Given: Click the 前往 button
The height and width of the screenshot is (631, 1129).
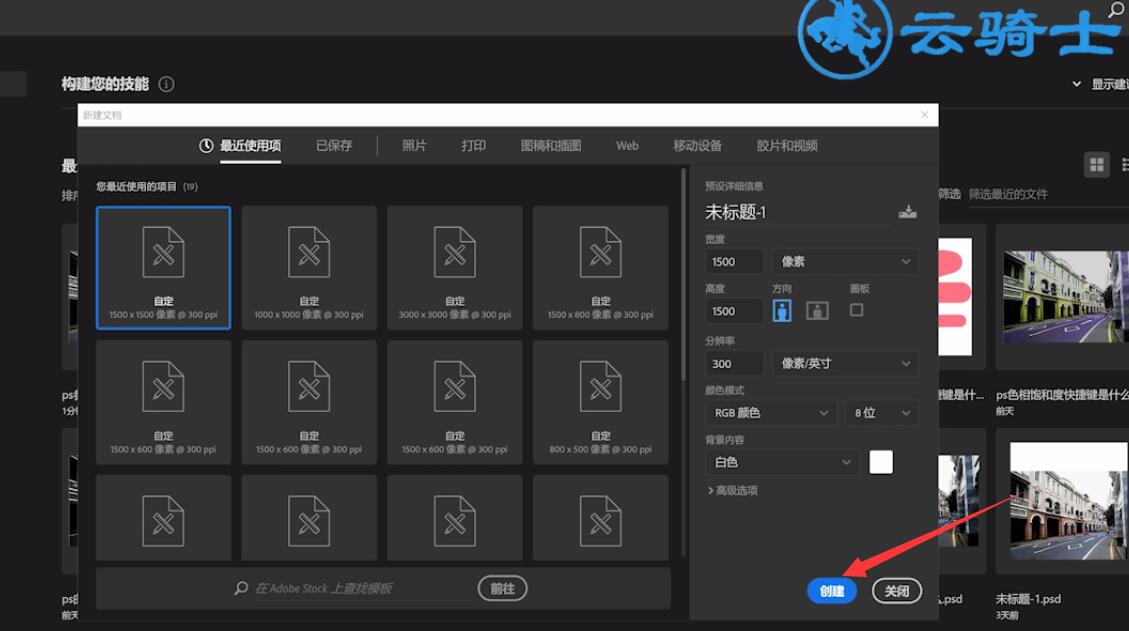Looking at the screenshot, I should click(x=503, y=589).
